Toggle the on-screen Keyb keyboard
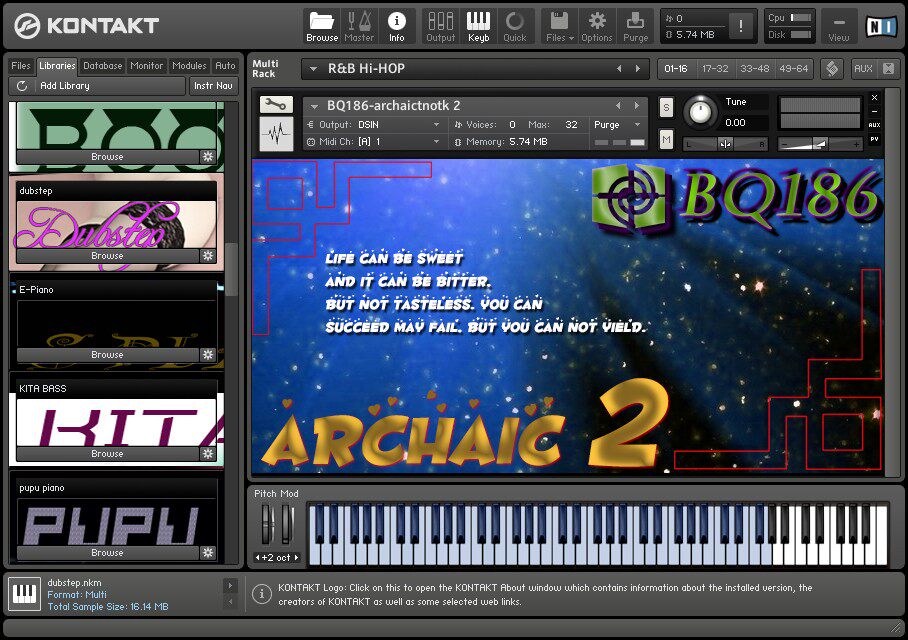 coord(478,27)
